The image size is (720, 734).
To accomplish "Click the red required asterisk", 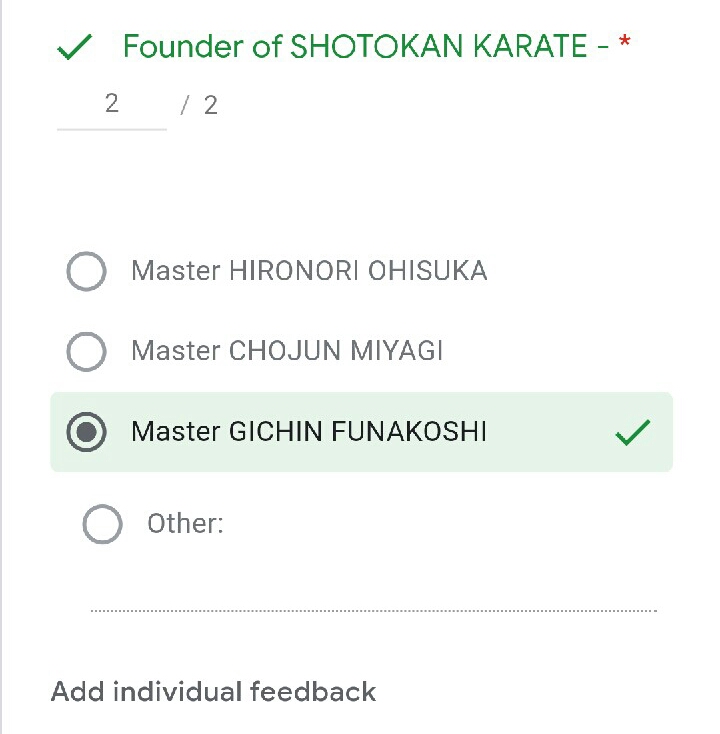I will 625,45.
